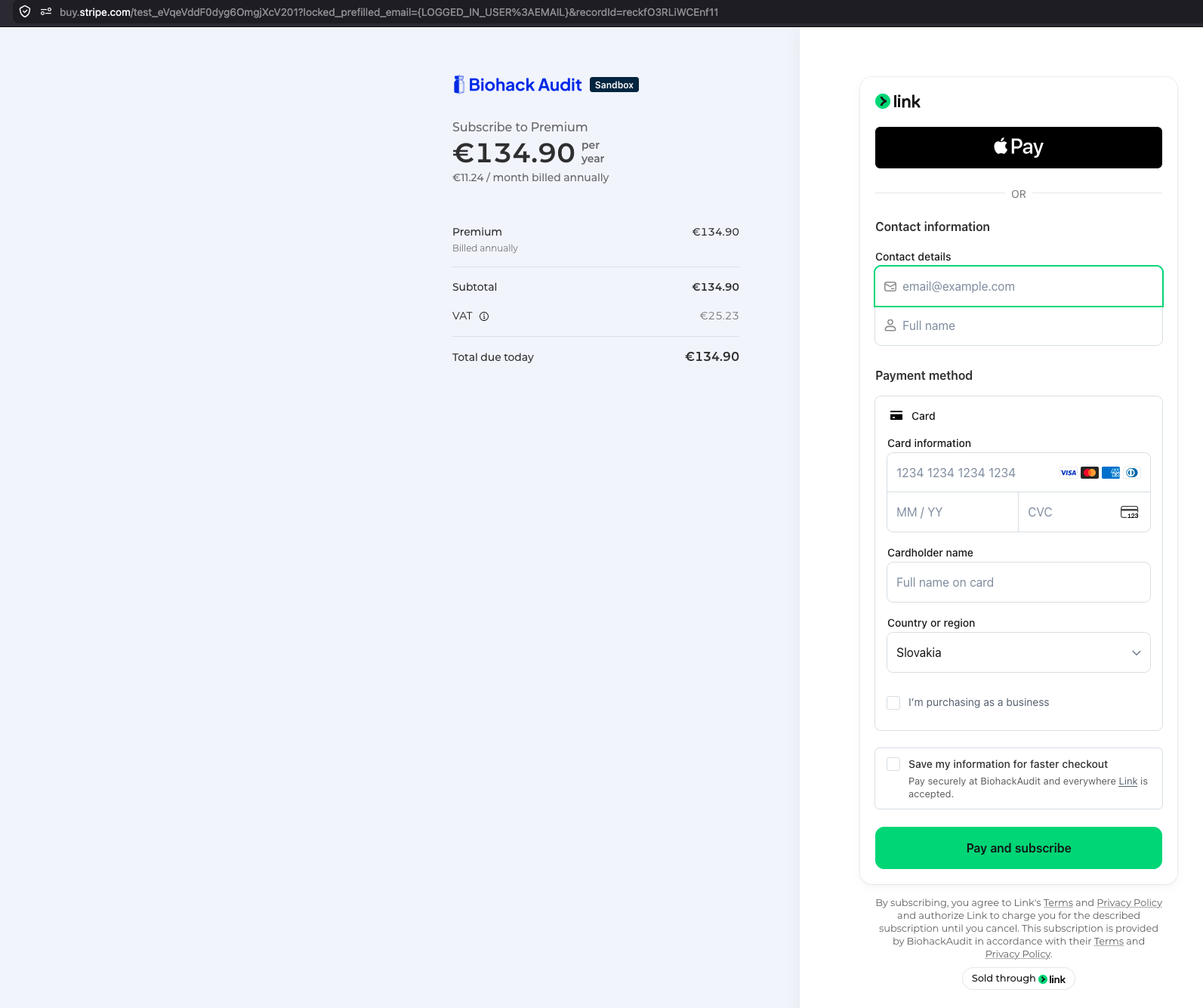Pay with Apple Pay button

pos(1019,148)
